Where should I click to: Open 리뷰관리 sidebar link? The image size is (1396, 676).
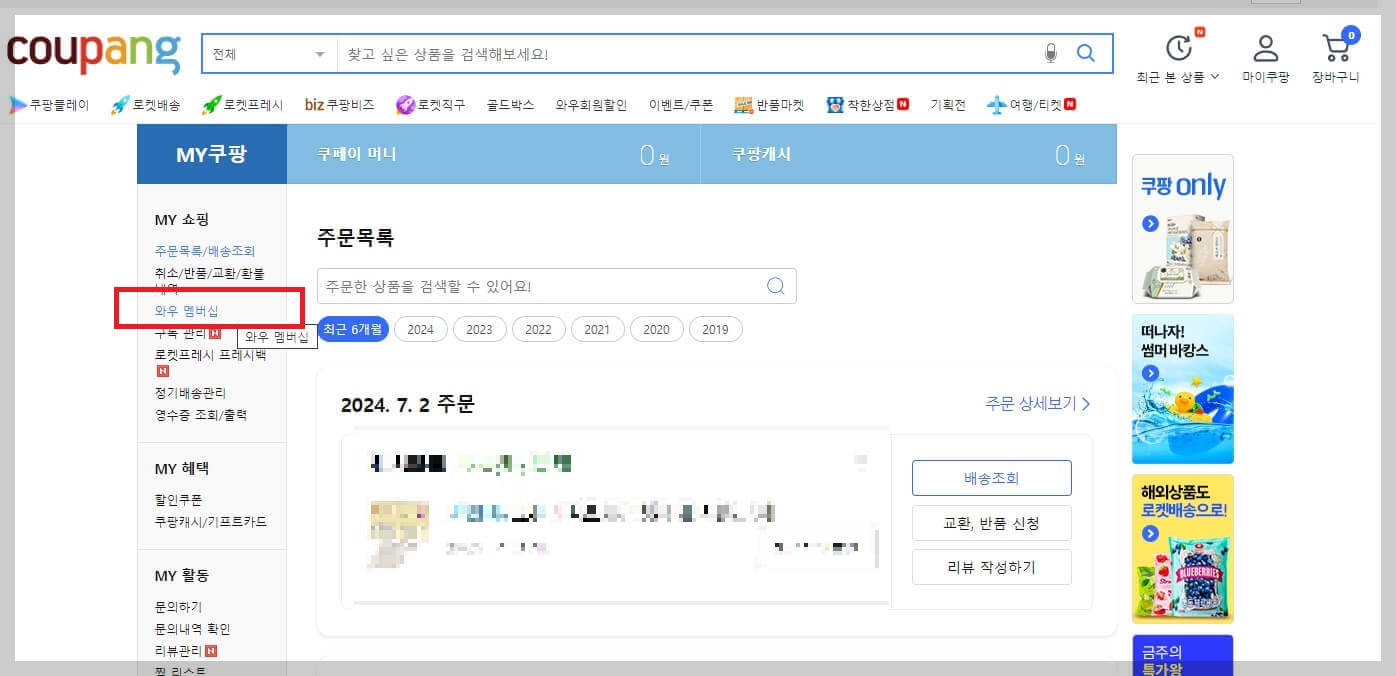click(179, 651)
